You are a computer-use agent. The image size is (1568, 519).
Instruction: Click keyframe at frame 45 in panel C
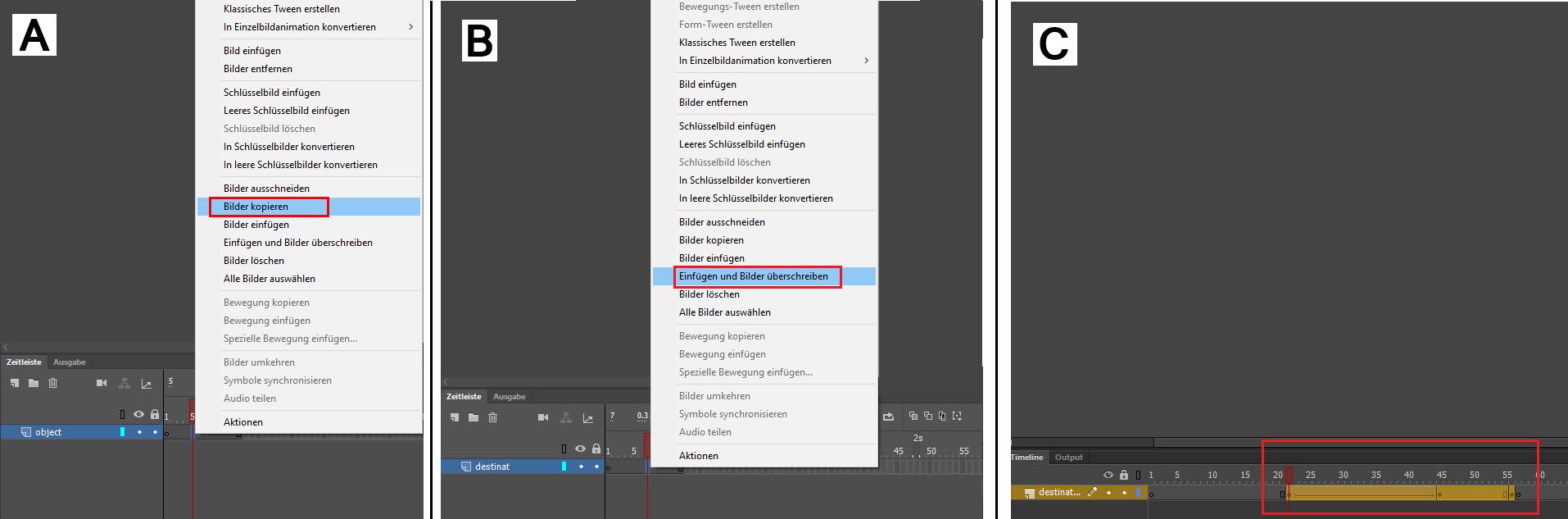click(1440, 494)
